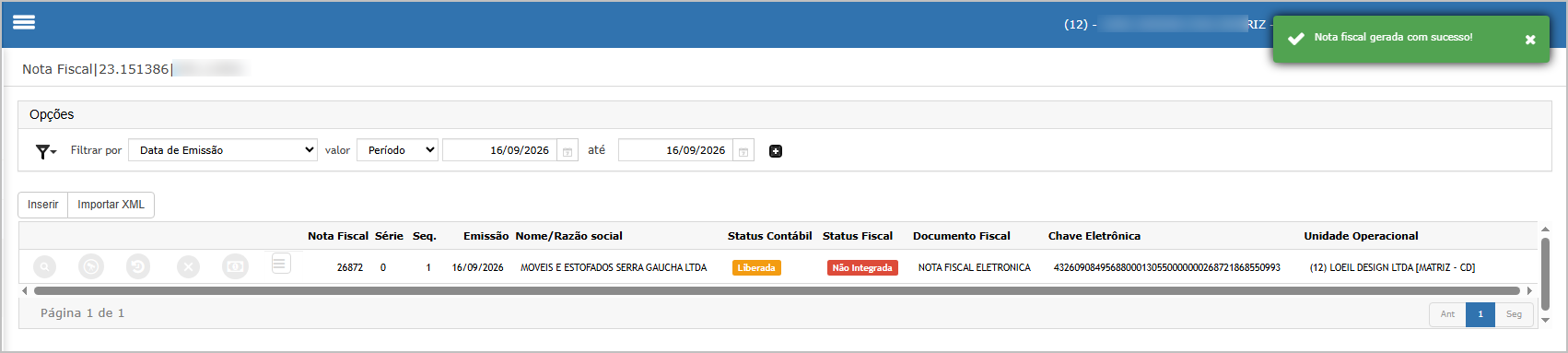The image size is (1568, 353).
Task: Click the Seq. column header
Action: pos(425,236)
